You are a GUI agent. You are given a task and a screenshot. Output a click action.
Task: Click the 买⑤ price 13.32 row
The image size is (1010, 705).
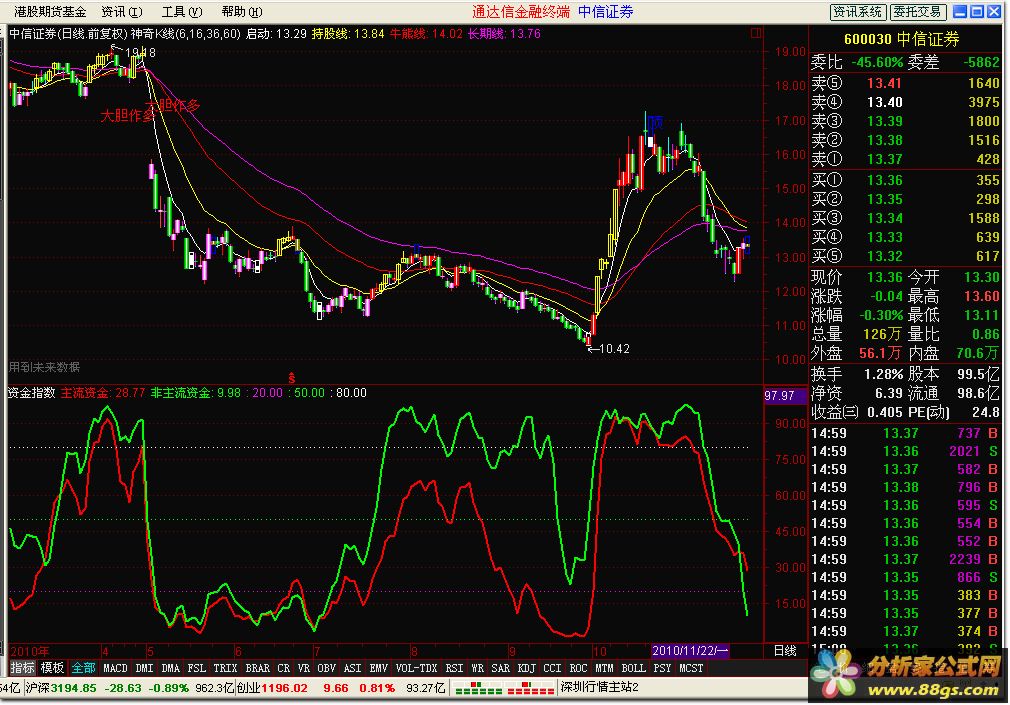(905, 256)
